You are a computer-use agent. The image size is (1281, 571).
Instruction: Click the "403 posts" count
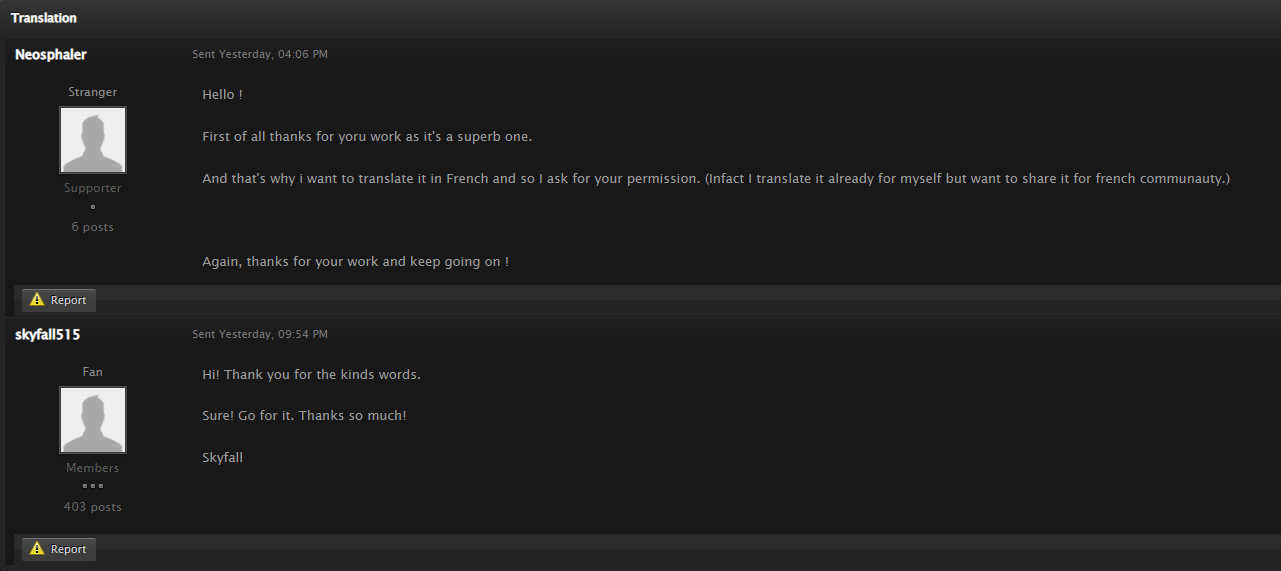(x=93, y=507)
